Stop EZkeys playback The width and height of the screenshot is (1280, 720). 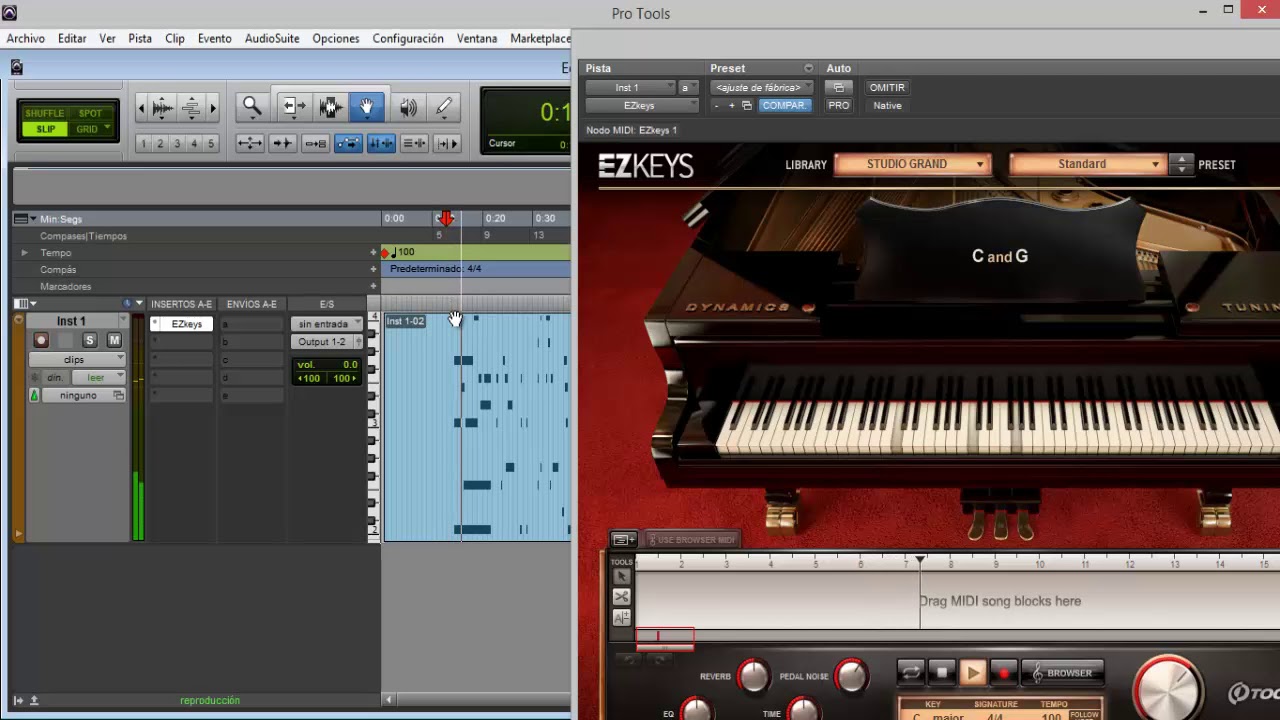click(x=942, y=673)
